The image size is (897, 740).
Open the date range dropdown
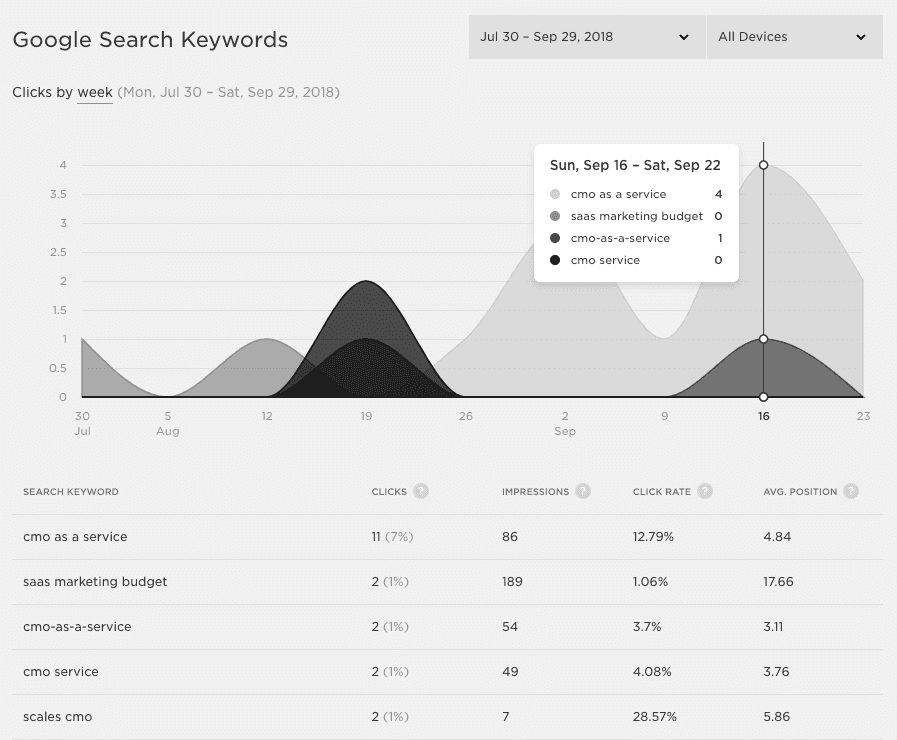pos(586,37)
